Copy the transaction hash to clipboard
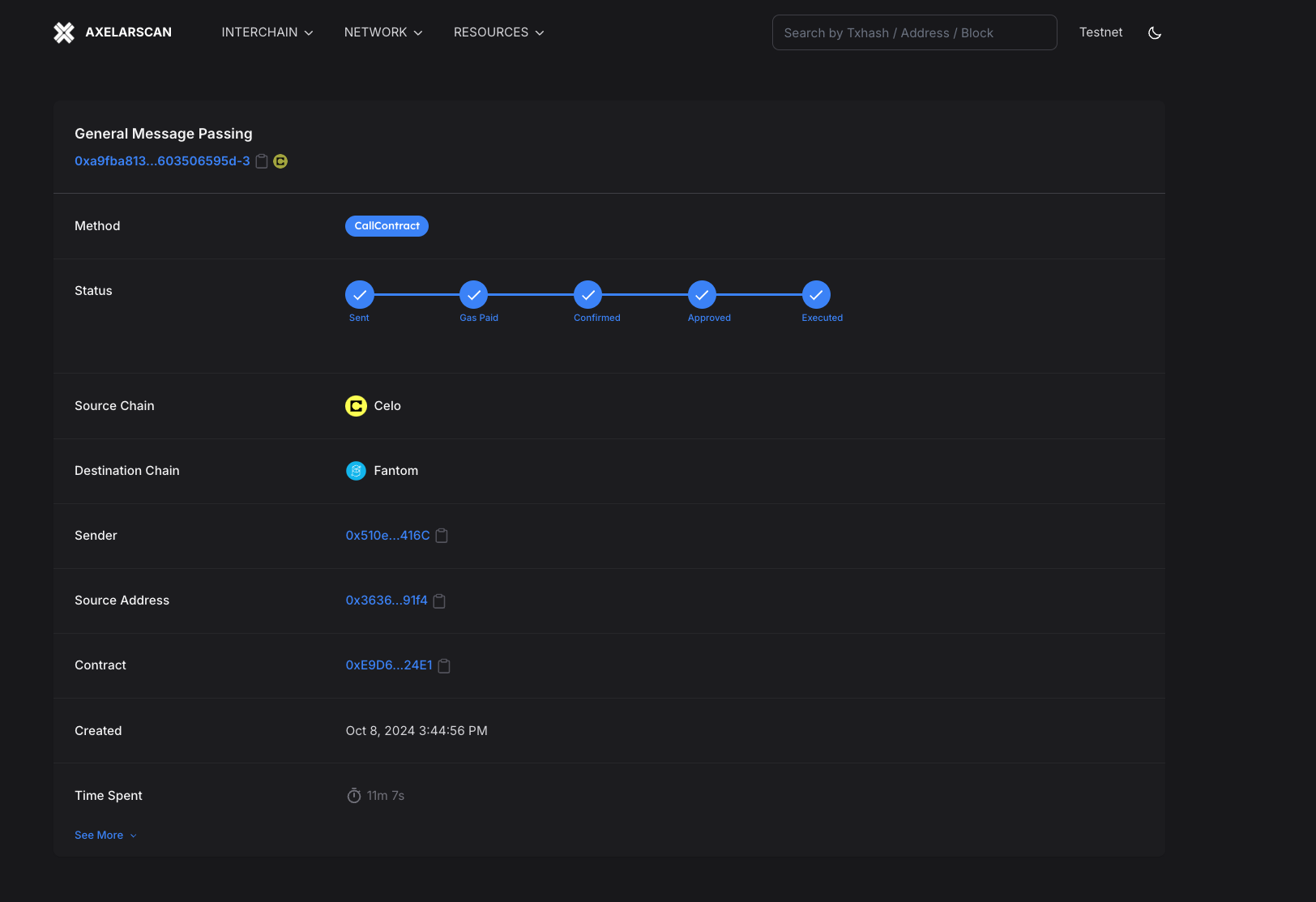The width and height of the screenshot is (1316, 902). [x=262, y=161]
